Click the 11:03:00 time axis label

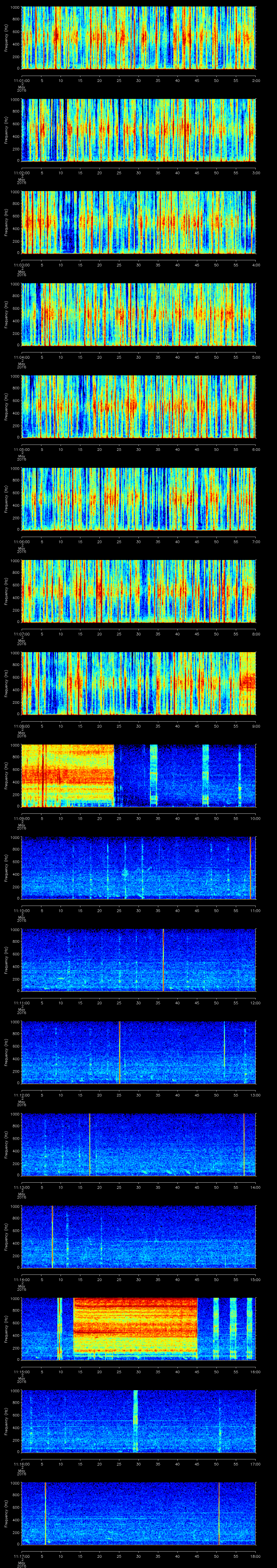(21, 265)
